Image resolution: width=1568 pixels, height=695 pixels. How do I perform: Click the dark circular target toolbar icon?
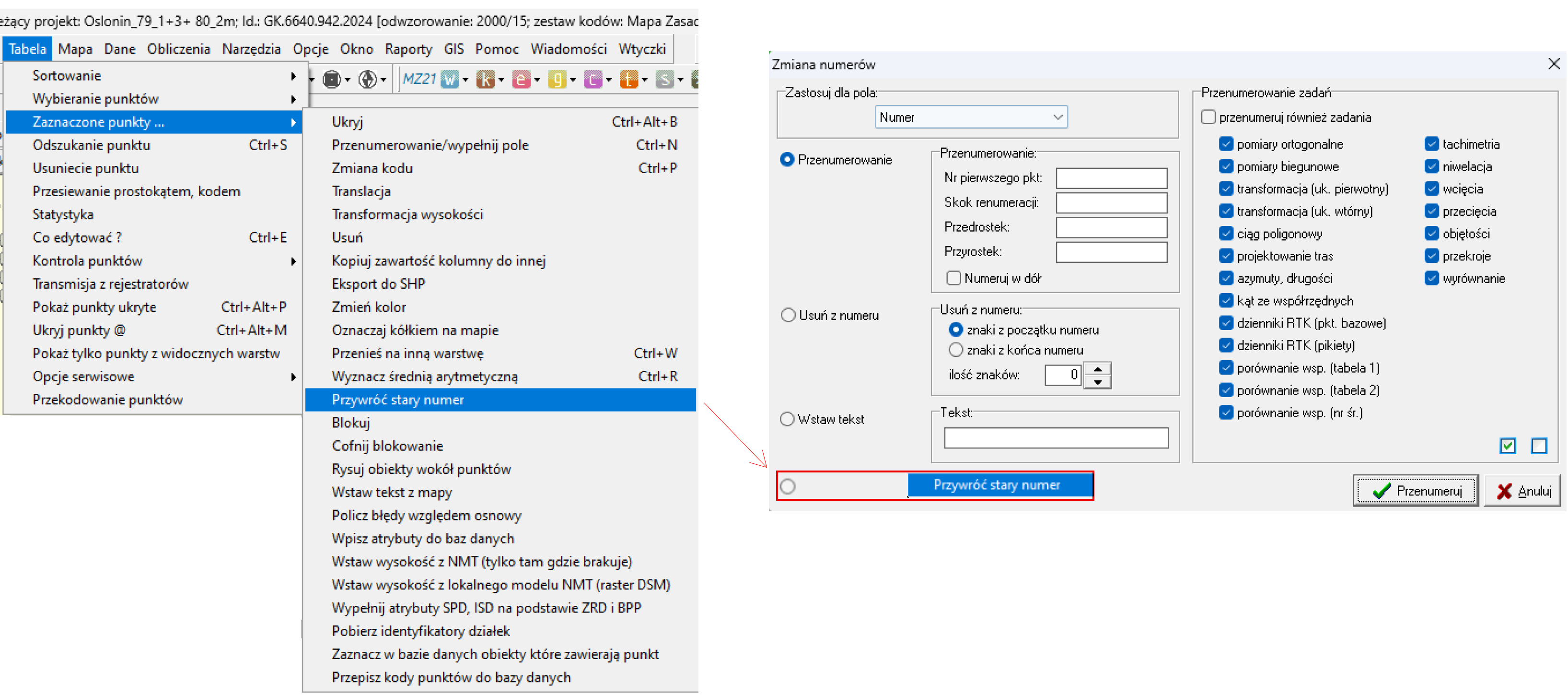click(x=331, y=79)
